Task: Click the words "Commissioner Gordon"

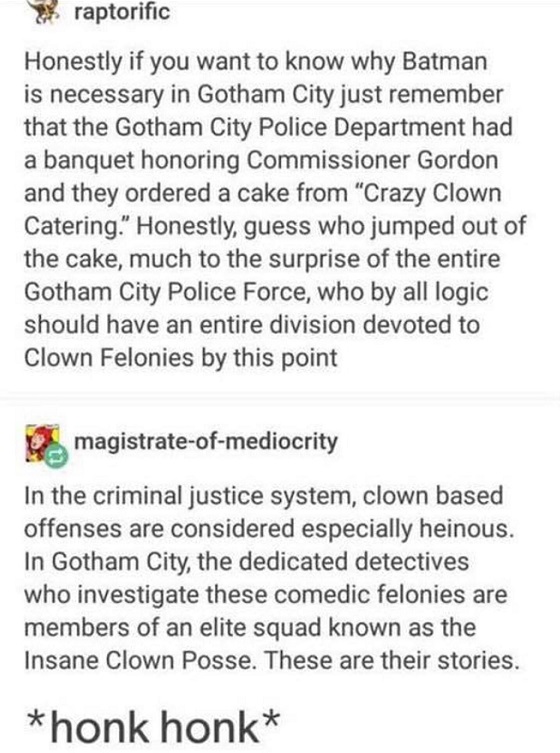Action: tap(372, 160)
